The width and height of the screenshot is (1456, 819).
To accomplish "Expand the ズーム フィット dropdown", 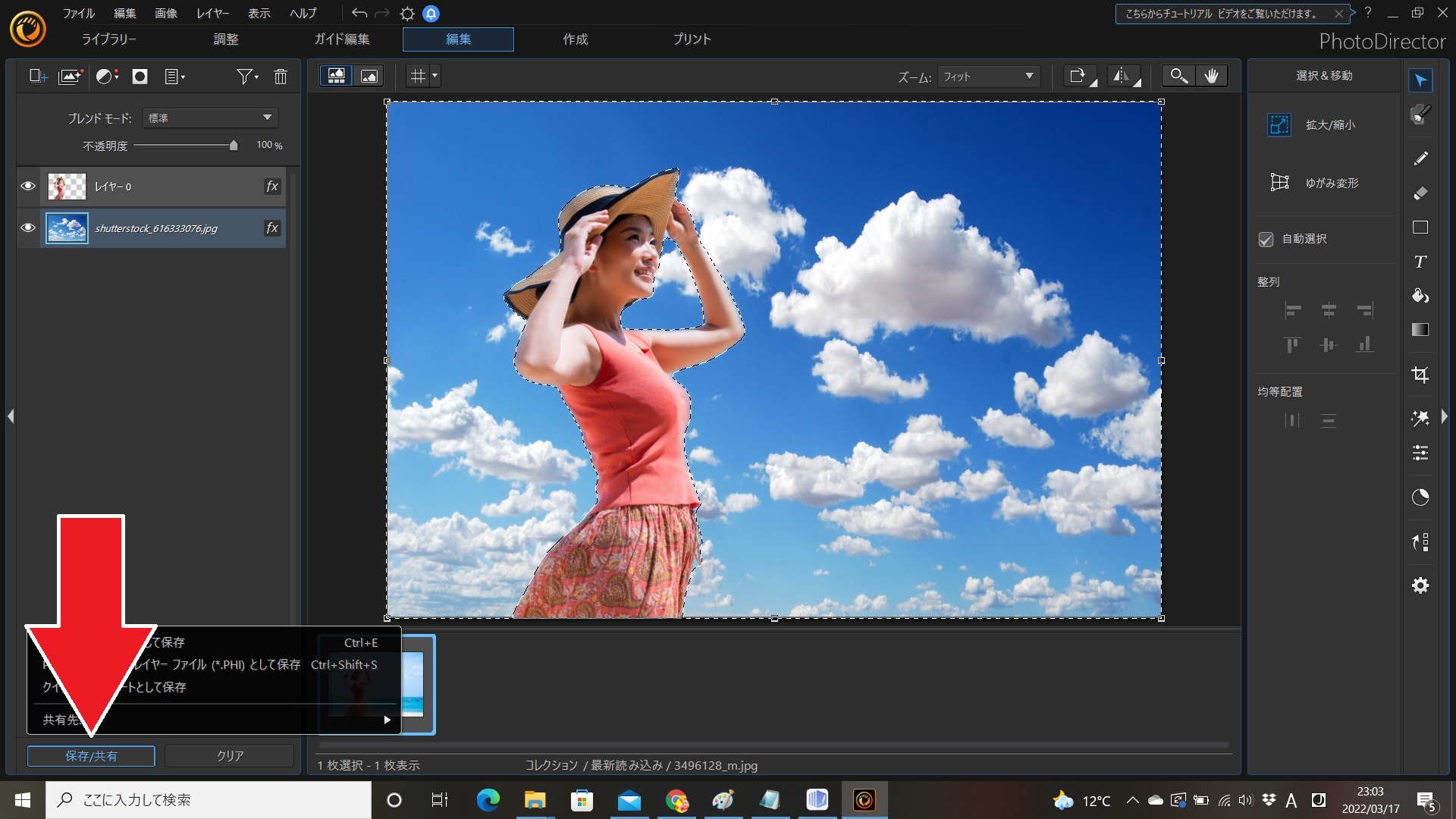I will click(x=988, y=77).
